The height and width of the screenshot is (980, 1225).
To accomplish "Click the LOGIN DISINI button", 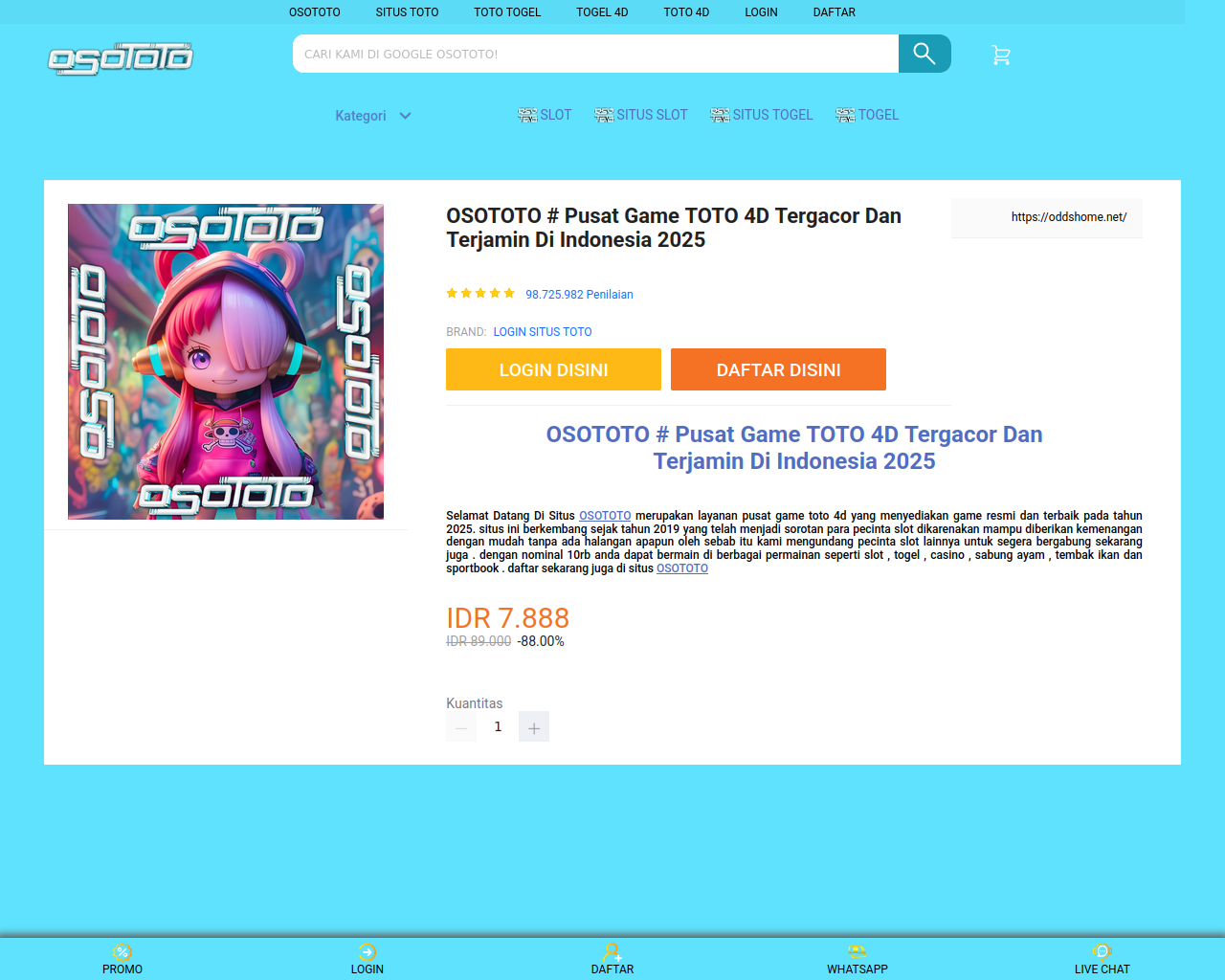I will coord(553,369).
